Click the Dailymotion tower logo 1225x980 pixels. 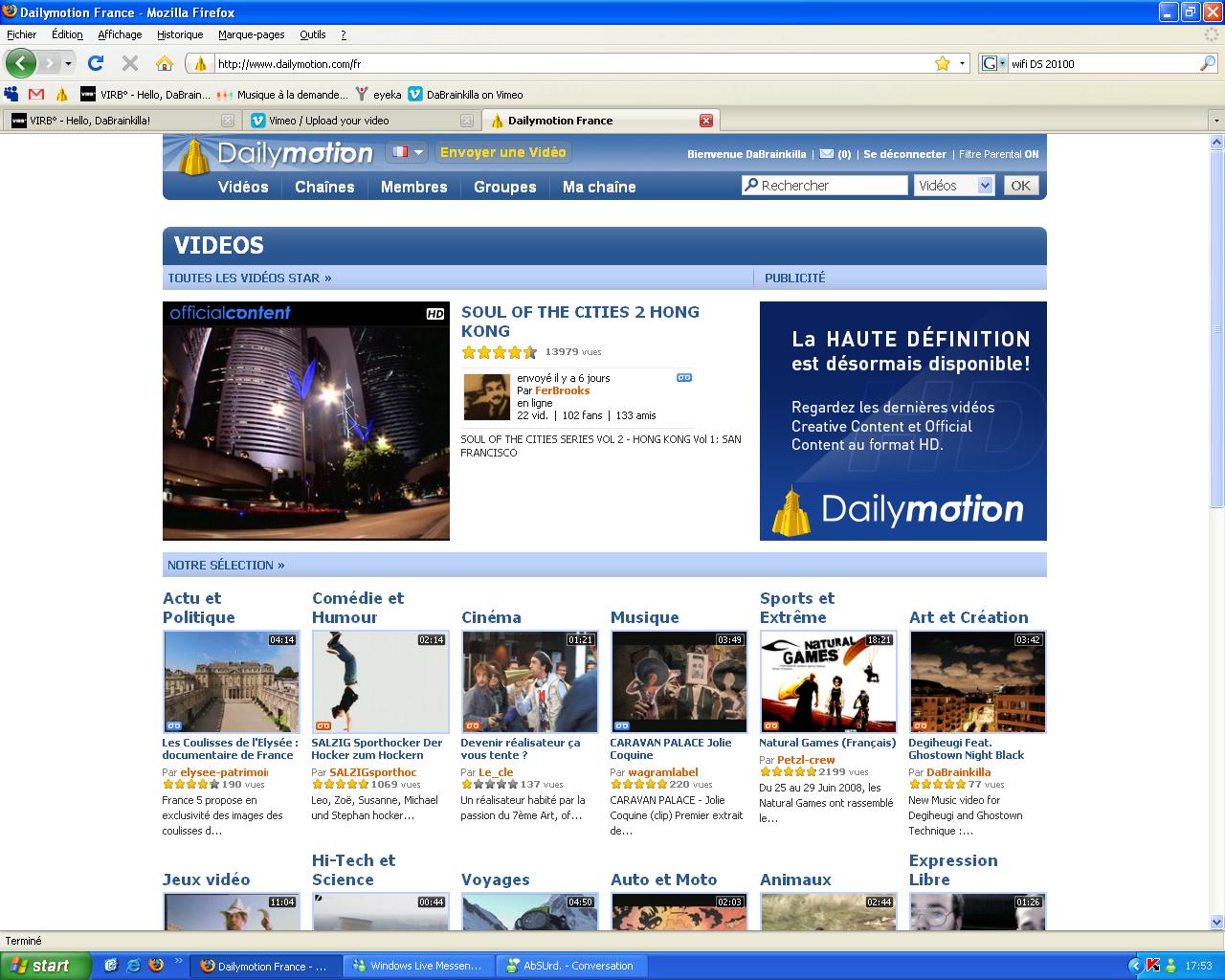click(x=194, y=157)
